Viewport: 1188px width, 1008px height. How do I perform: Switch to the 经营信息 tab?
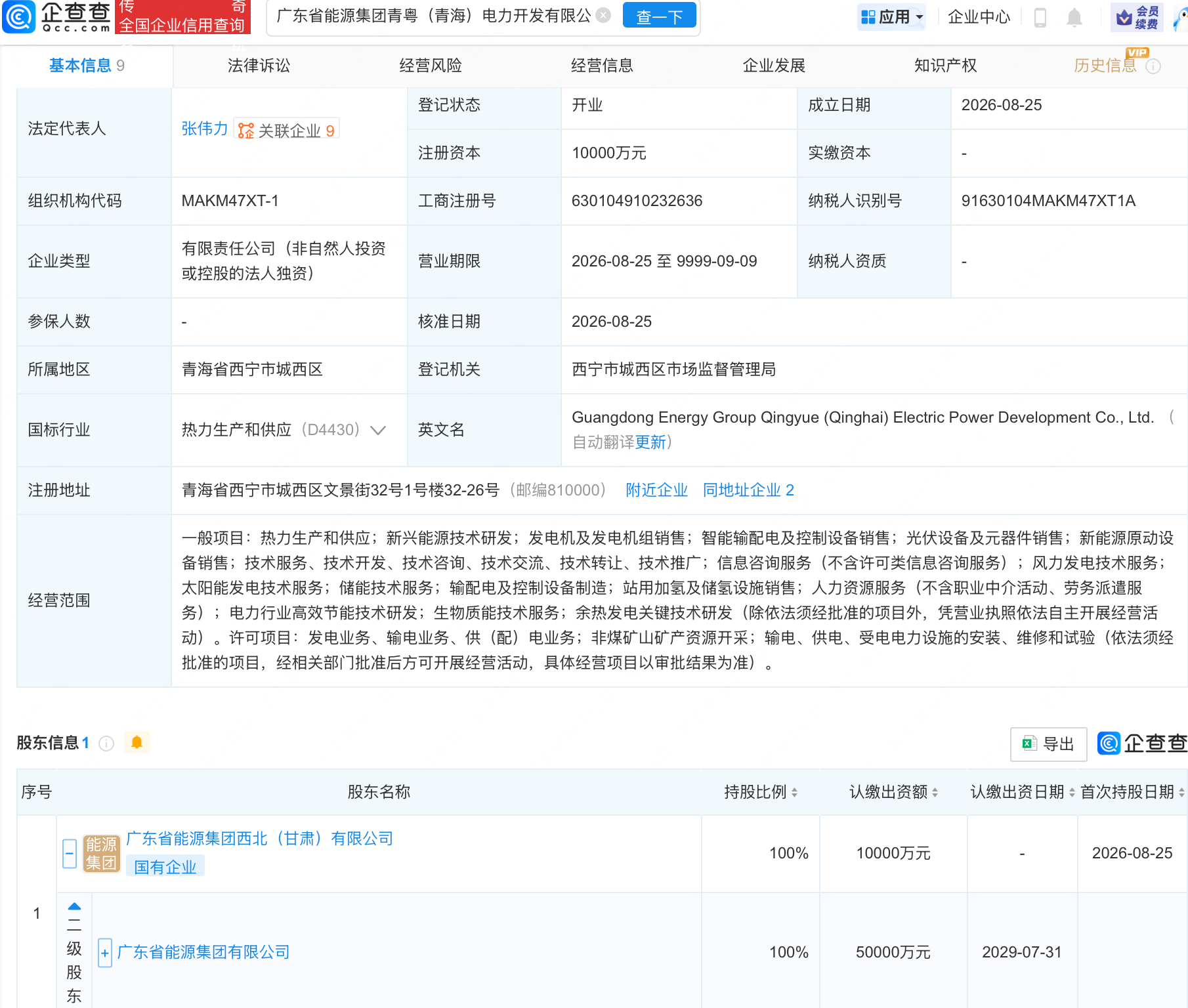point(602,66)
